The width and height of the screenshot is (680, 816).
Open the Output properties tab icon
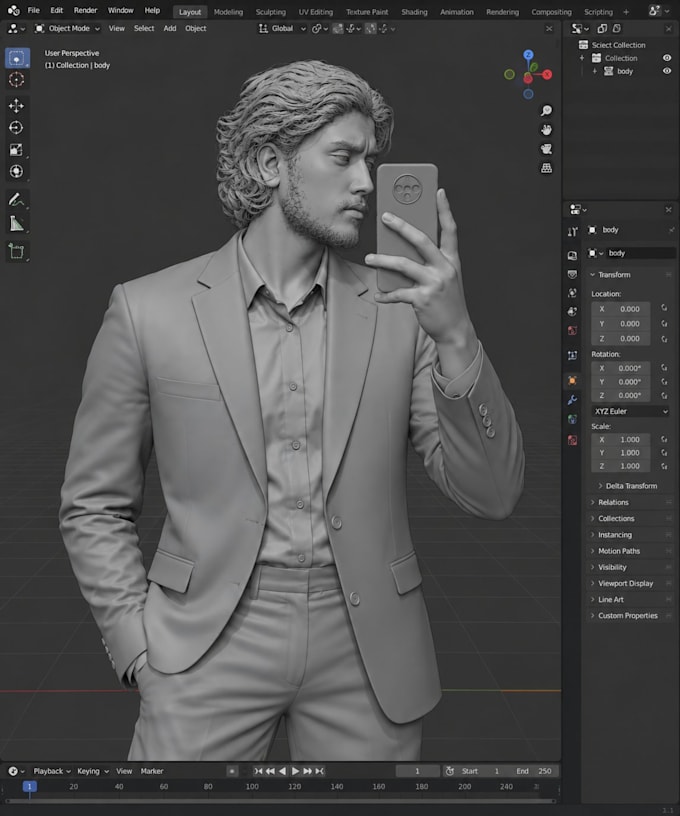pyautogui.click(x=572, y=274)
